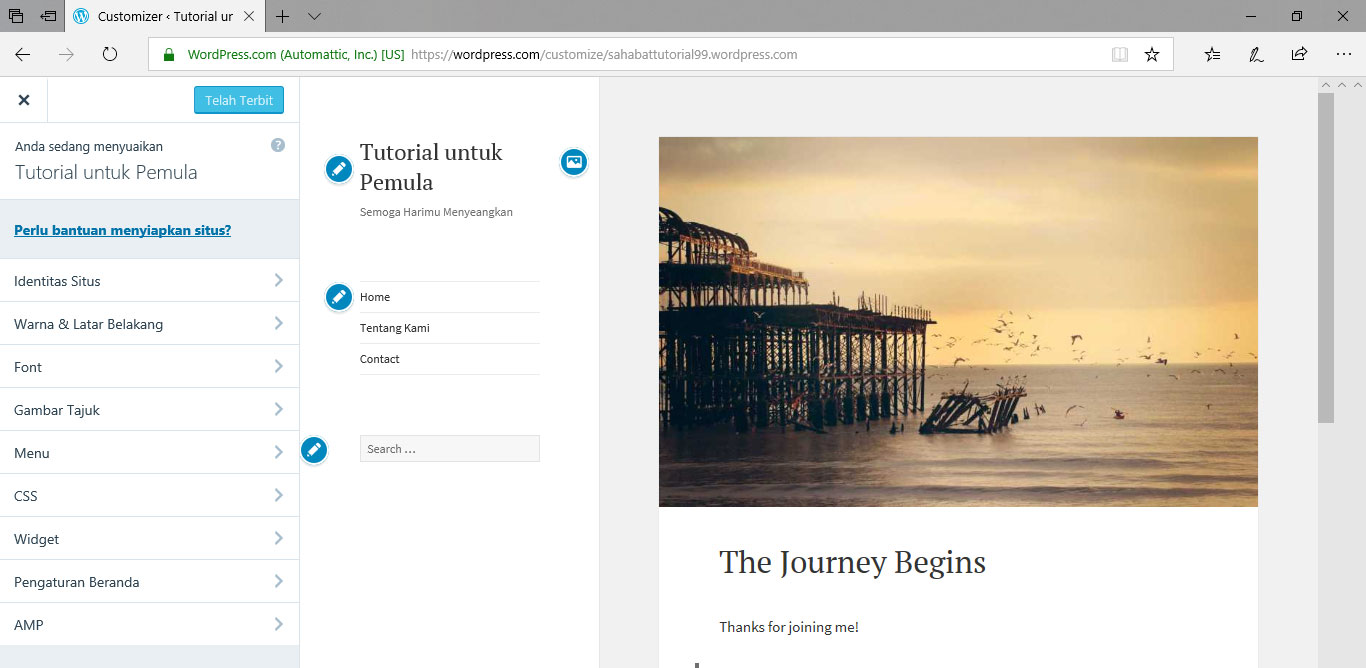Open the help question mark icon
Image resolution: width=1366 pixels, height=668 pixels.
click(x=278, y=145)
